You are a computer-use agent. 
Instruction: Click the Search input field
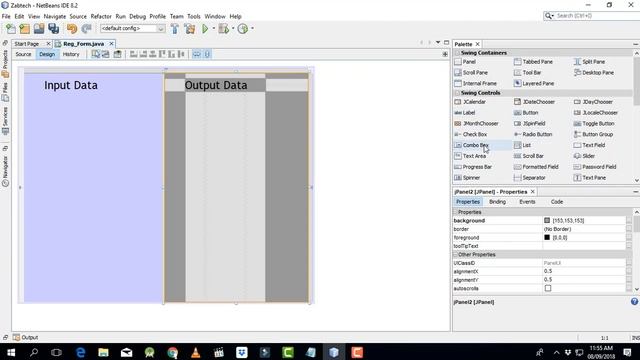click(596, 16)
